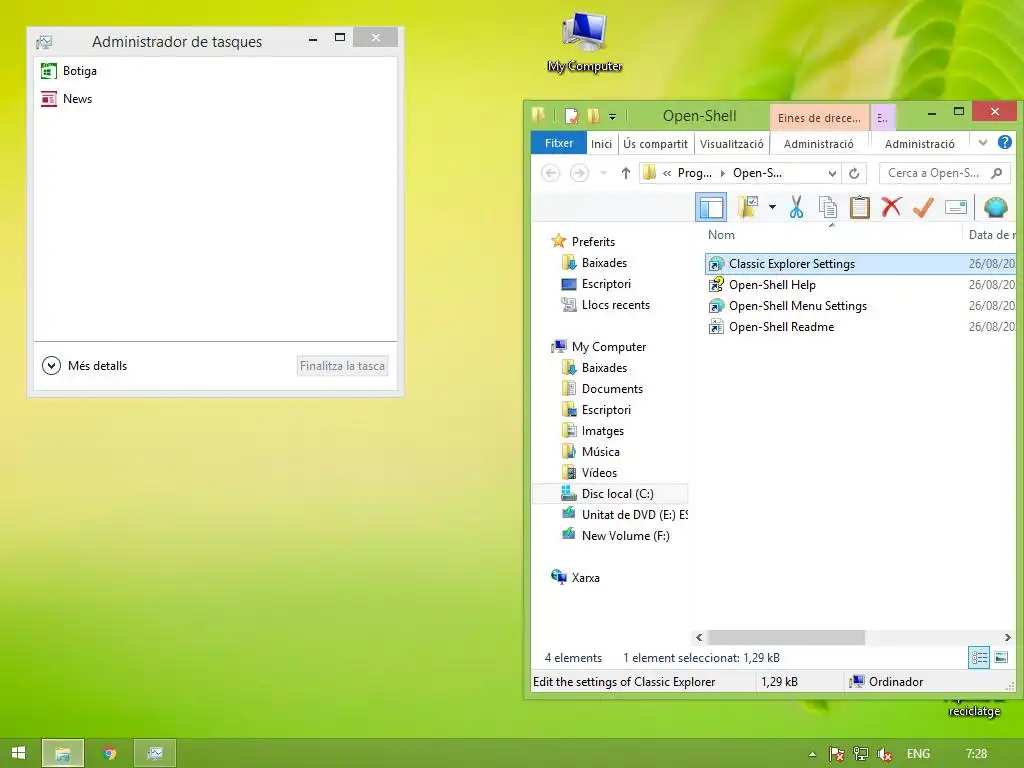
Task: Click New folder icon in quick access toolbar
Action: pyautogui.click(x=593, y=116)
